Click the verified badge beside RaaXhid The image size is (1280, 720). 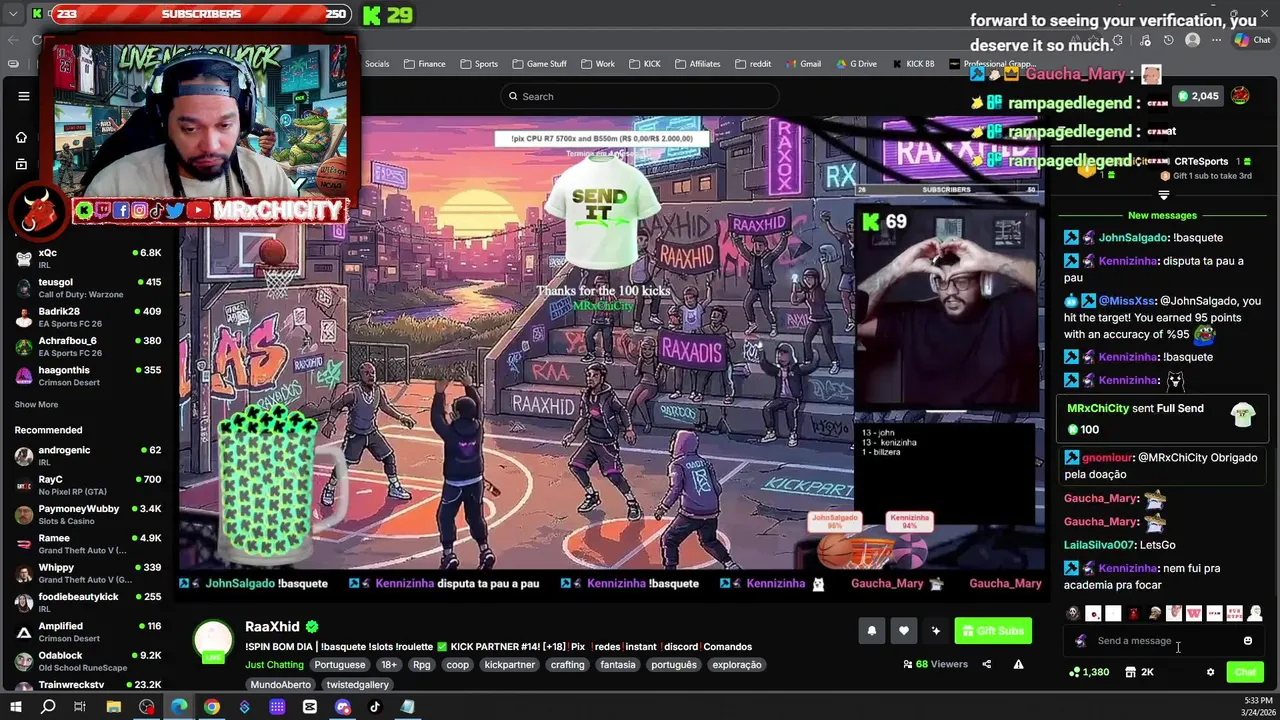(312, 627)
